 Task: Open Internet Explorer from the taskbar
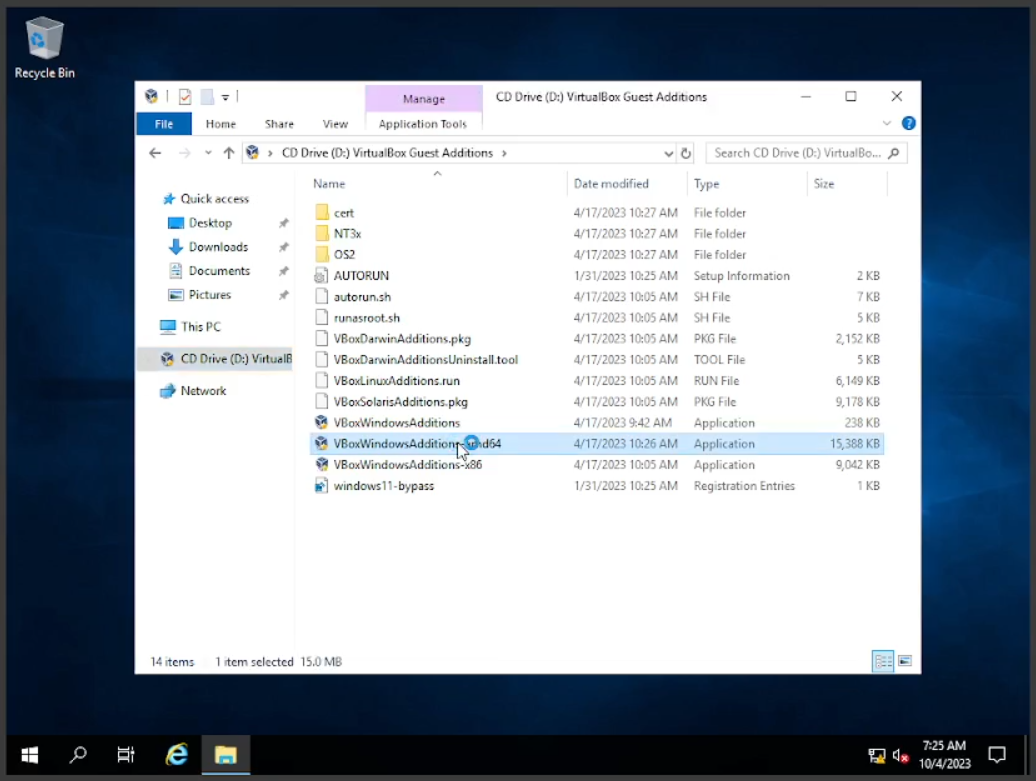click(x=177, y=755)
